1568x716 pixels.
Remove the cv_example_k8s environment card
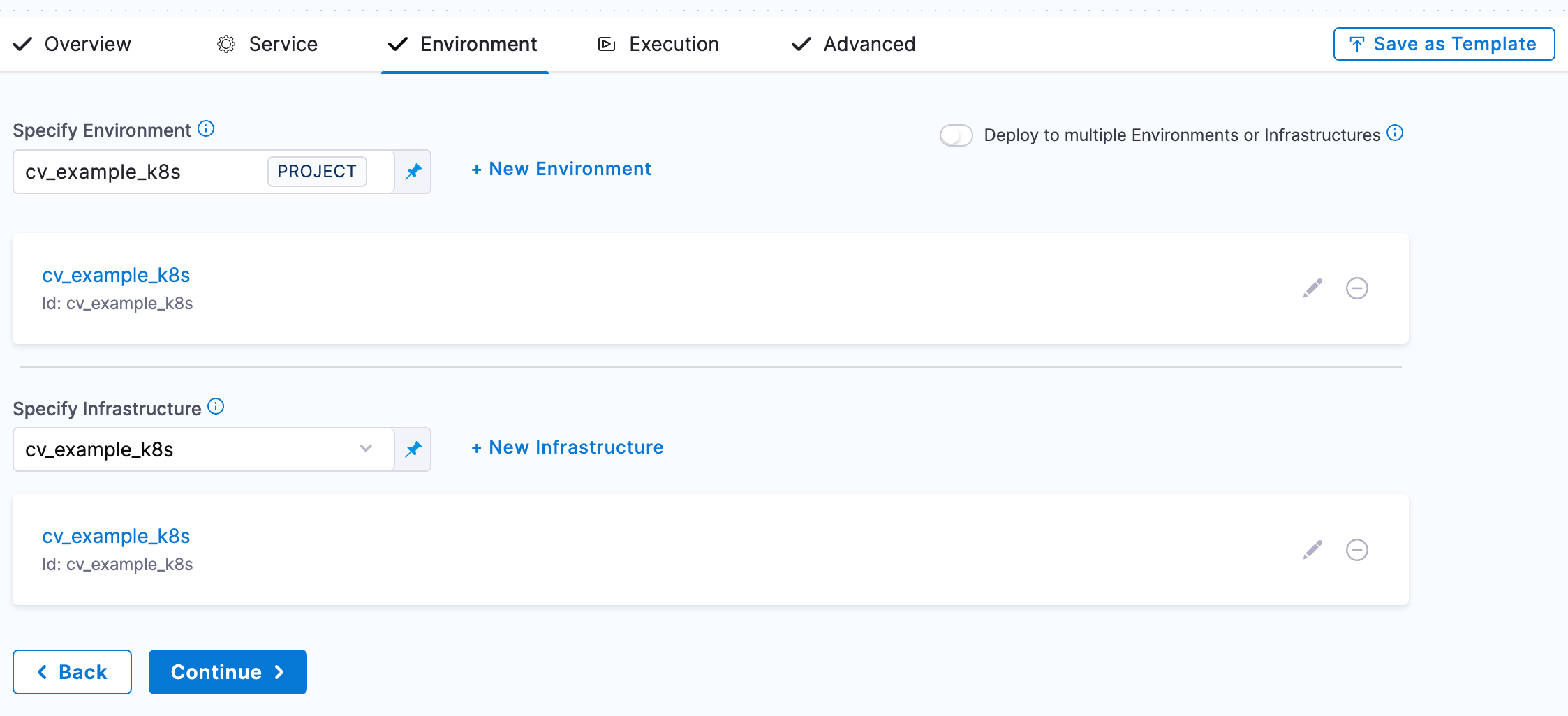(1356, 288)
